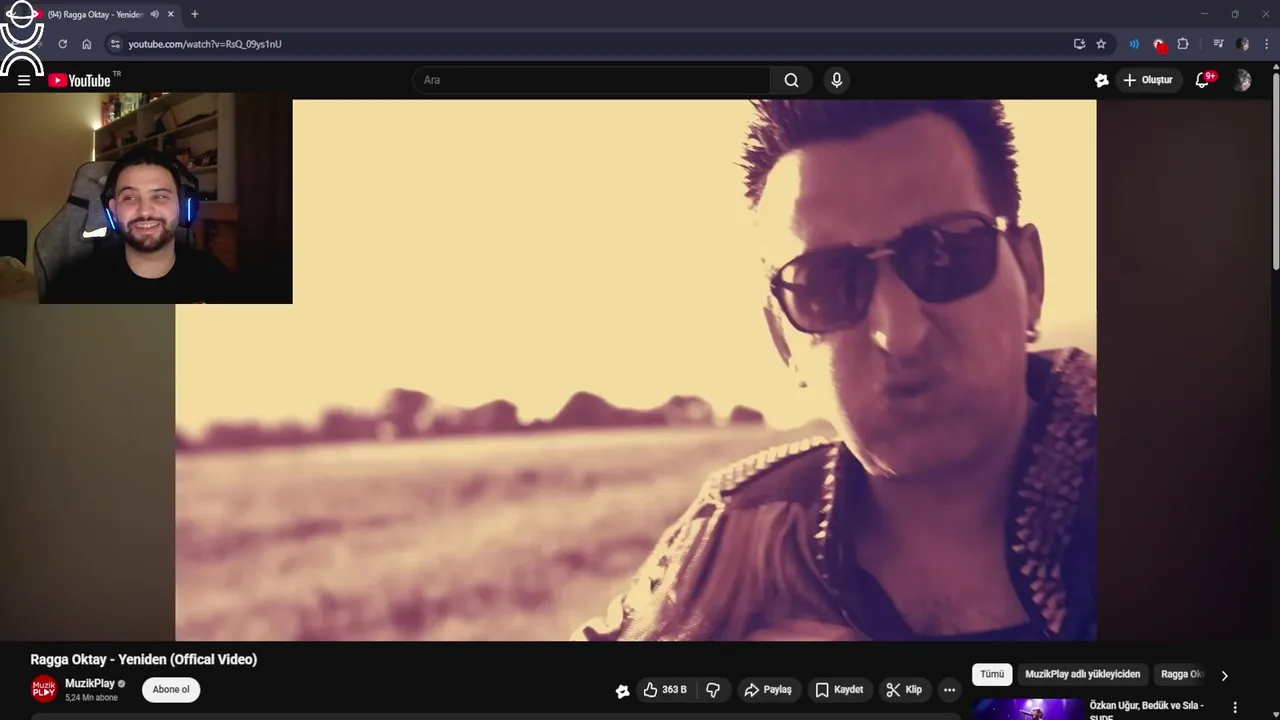1280x720 pixels.
Task: Click the install/cast icon in address bar
Action: (x=1079, y=44)
